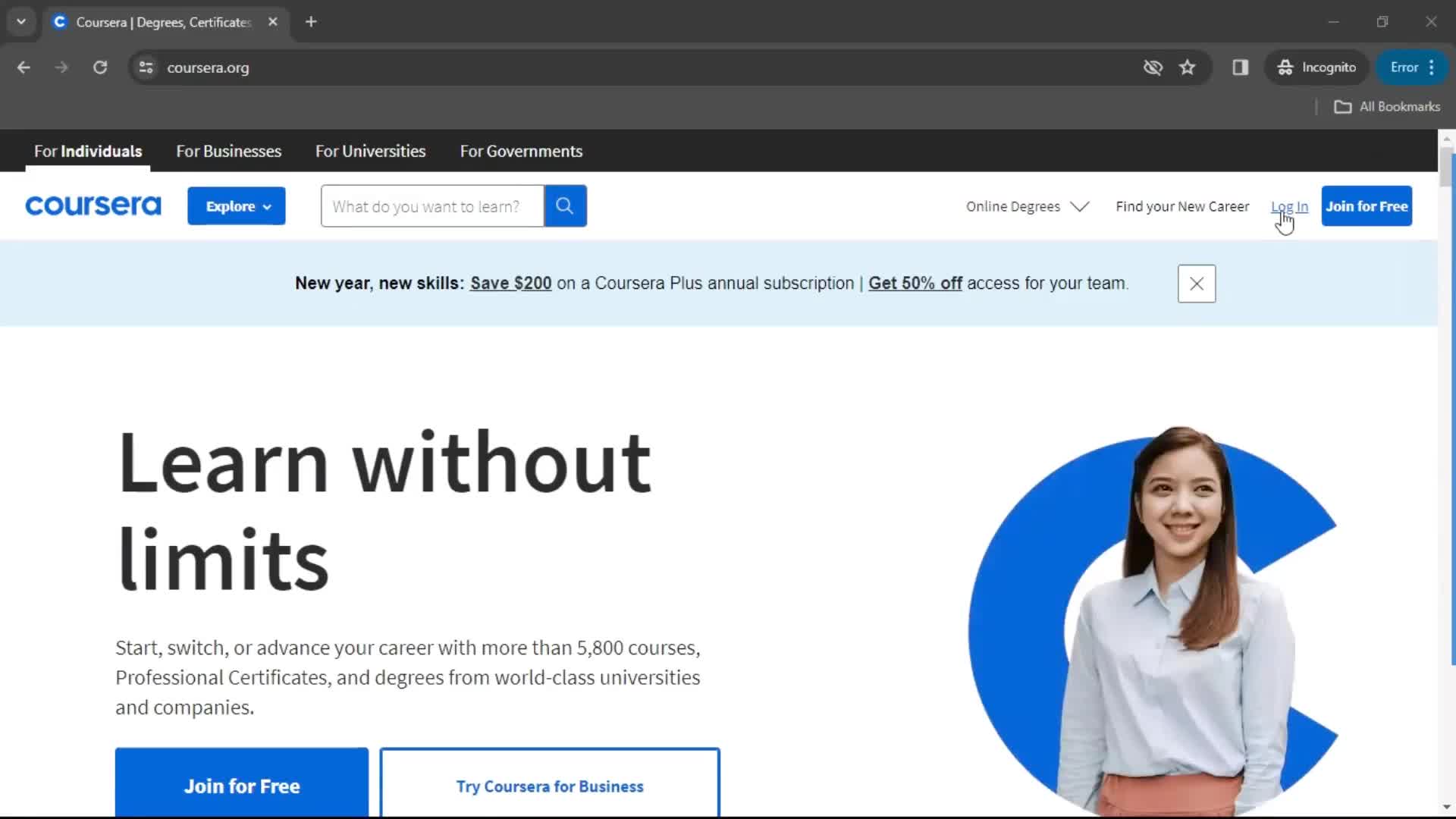Click the Error icon in toolbar
1456x819 pixels.
(x=1405, y=67)
